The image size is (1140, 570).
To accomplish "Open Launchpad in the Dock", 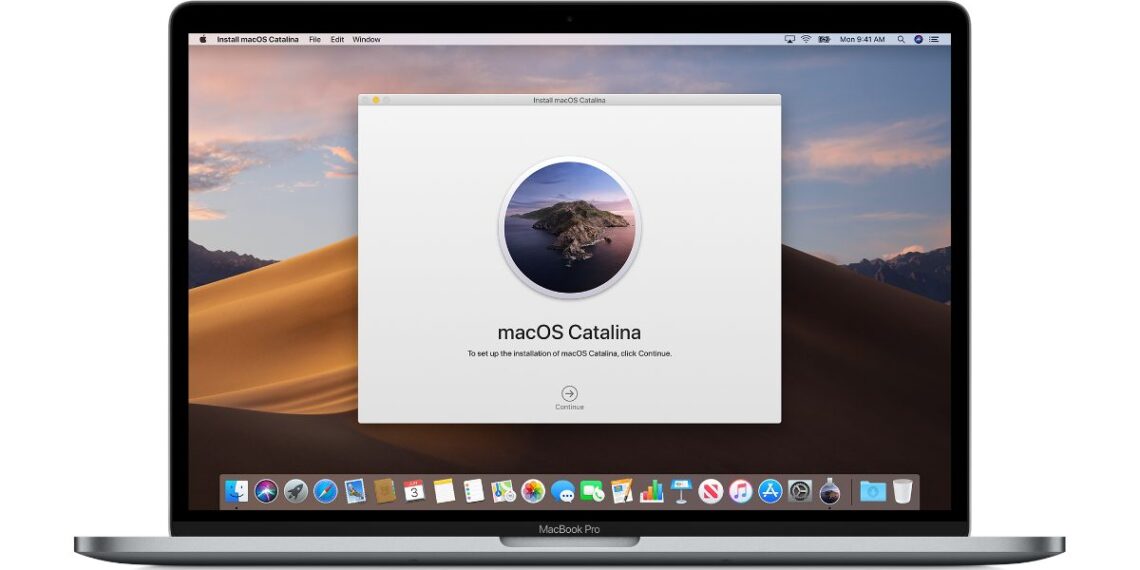I will (x=295, y=491).
